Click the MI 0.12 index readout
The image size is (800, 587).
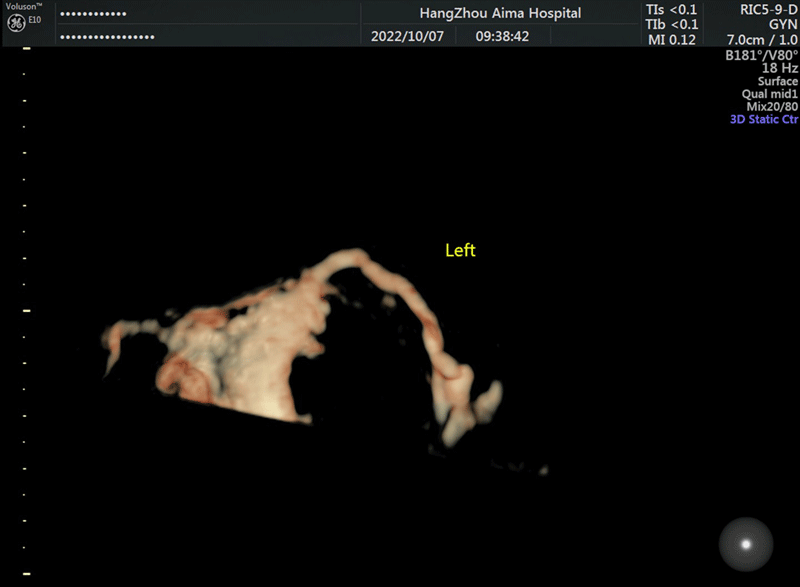[x=671, y=39]
